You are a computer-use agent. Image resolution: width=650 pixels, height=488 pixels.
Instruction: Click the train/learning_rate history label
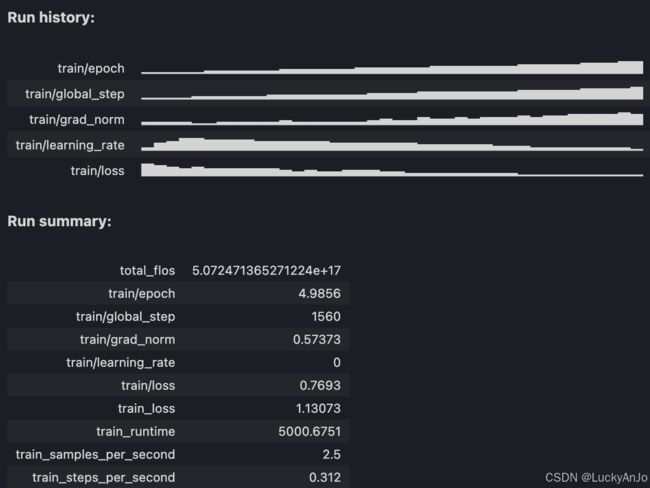[70, 145]
